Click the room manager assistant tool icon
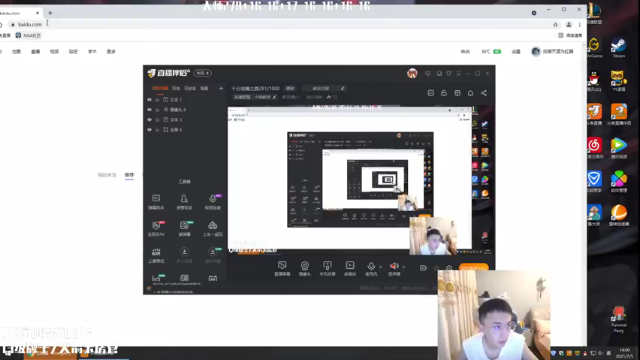Screen dimensions: 640x360 point(184,202)
